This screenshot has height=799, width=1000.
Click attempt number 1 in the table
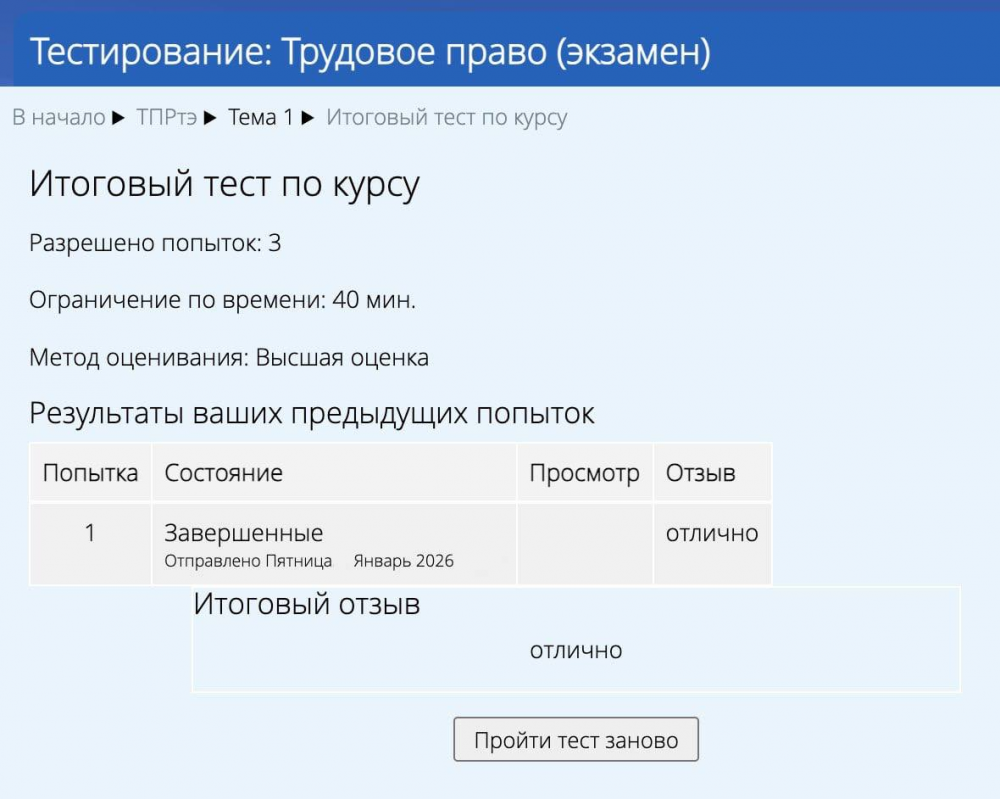coord(90,533)
